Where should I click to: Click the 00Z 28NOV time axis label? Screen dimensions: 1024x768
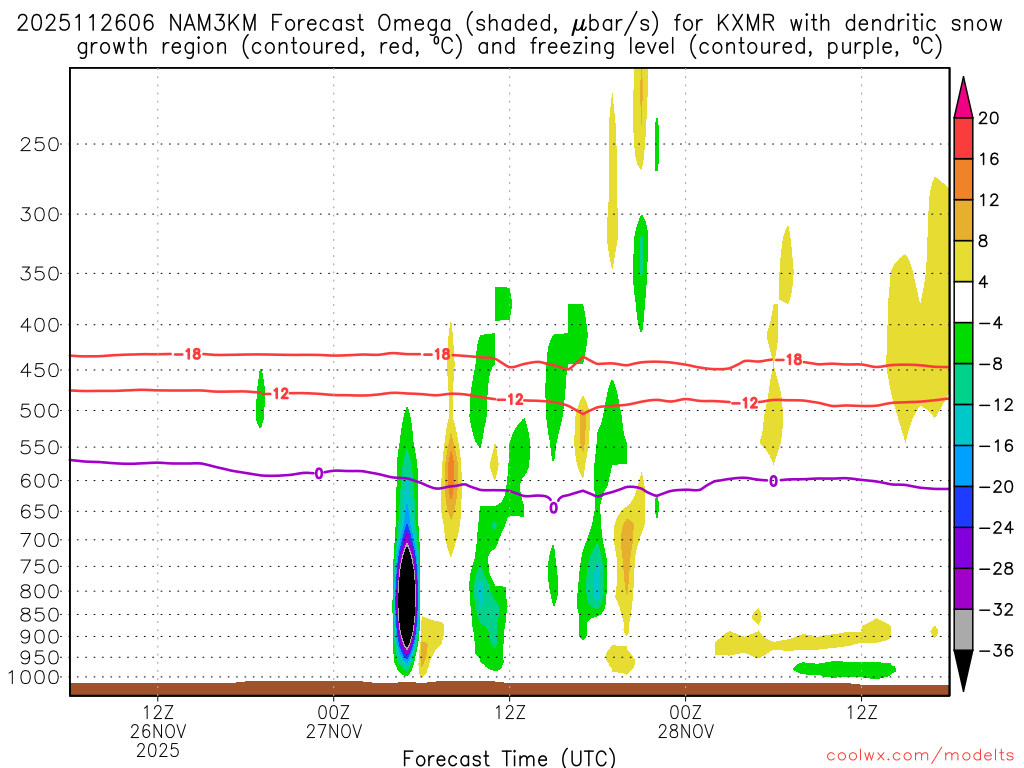[686, 721]
